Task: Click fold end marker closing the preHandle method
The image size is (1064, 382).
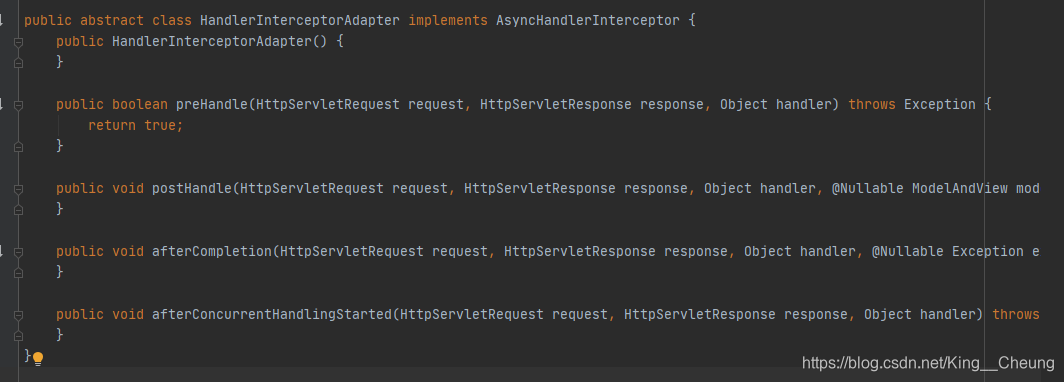Action: pyautogui.click(x=18, y=146)
